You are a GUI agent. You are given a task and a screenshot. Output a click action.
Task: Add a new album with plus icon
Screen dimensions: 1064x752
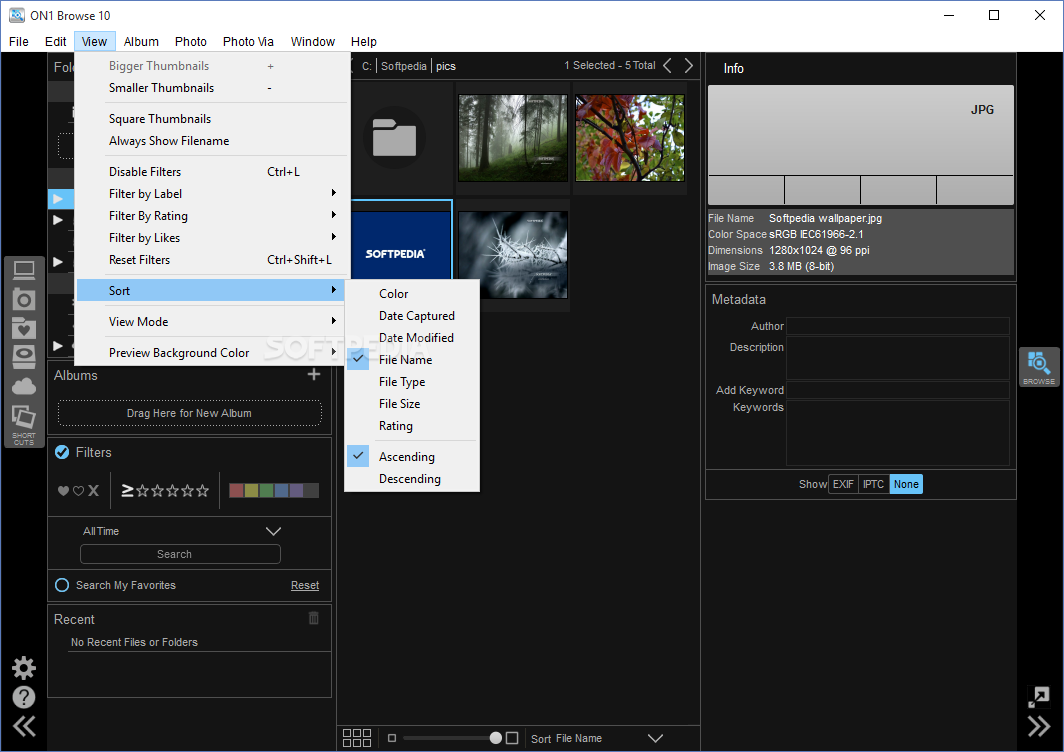point(314,375)
